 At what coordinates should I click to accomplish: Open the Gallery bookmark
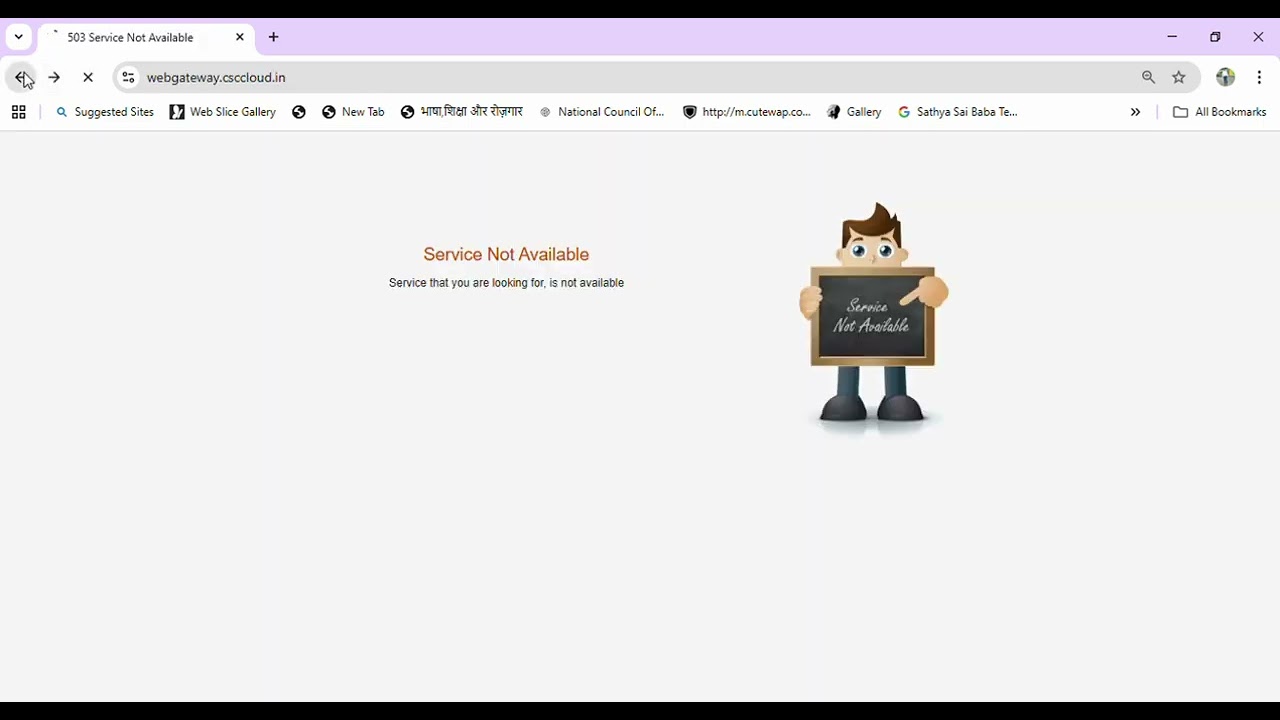854,112
